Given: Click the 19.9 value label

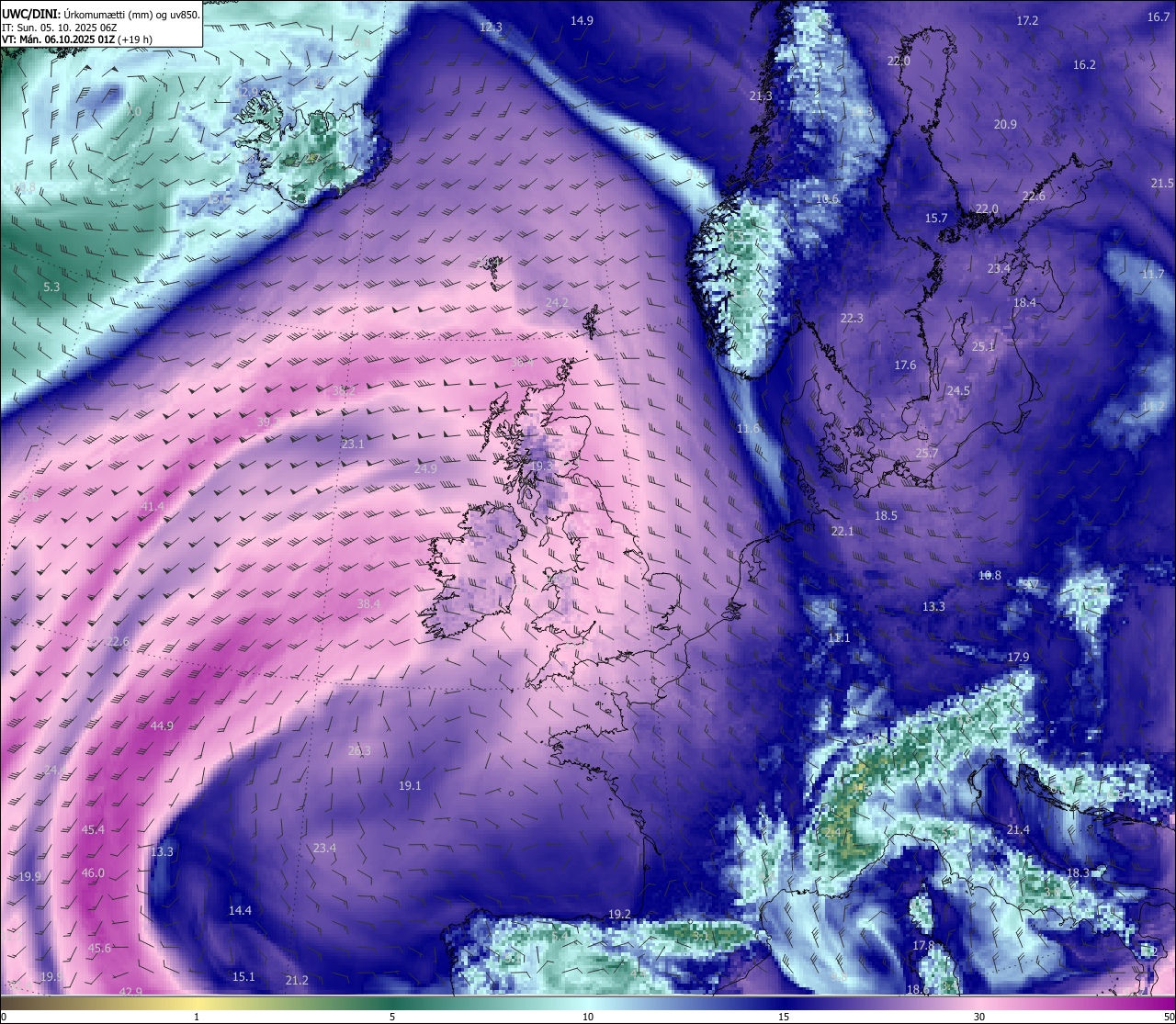Looking at the screenshot, I should (30, 876).
